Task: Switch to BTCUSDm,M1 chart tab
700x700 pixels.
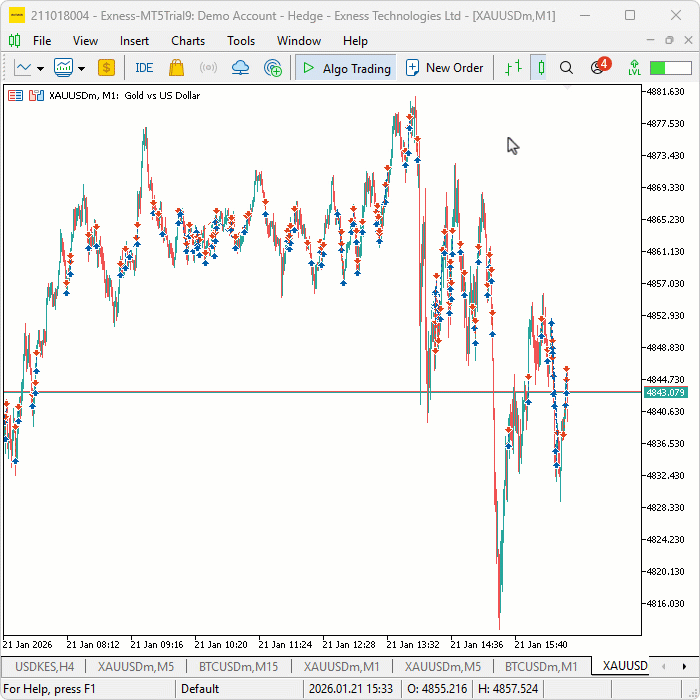Action: tap(541, 667)
